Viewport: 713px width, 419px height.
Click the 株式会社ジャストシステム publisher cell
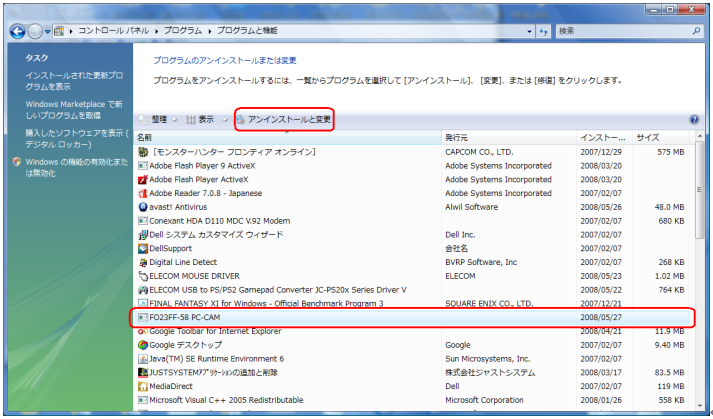click(x=490, y=373)
